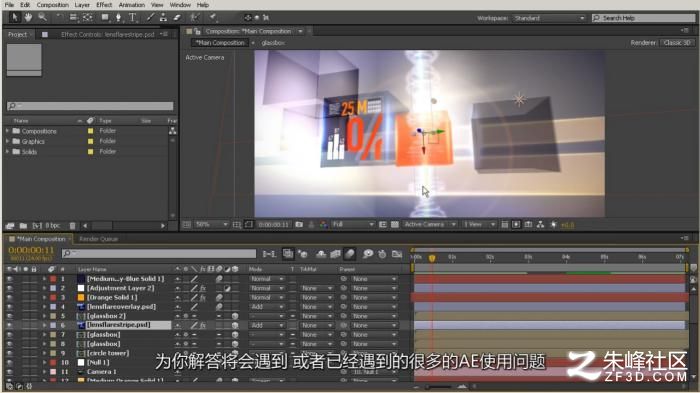Screen dimensions: 700x393
Task: Hide the Orange Solid 1 layer
Action: click(10, 297)
